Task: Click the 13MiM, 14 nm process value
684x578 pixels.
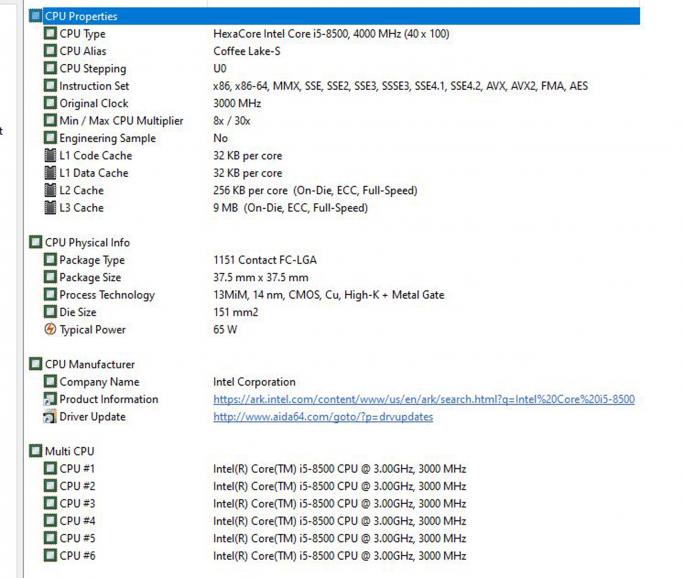Action: pos(329,295)
